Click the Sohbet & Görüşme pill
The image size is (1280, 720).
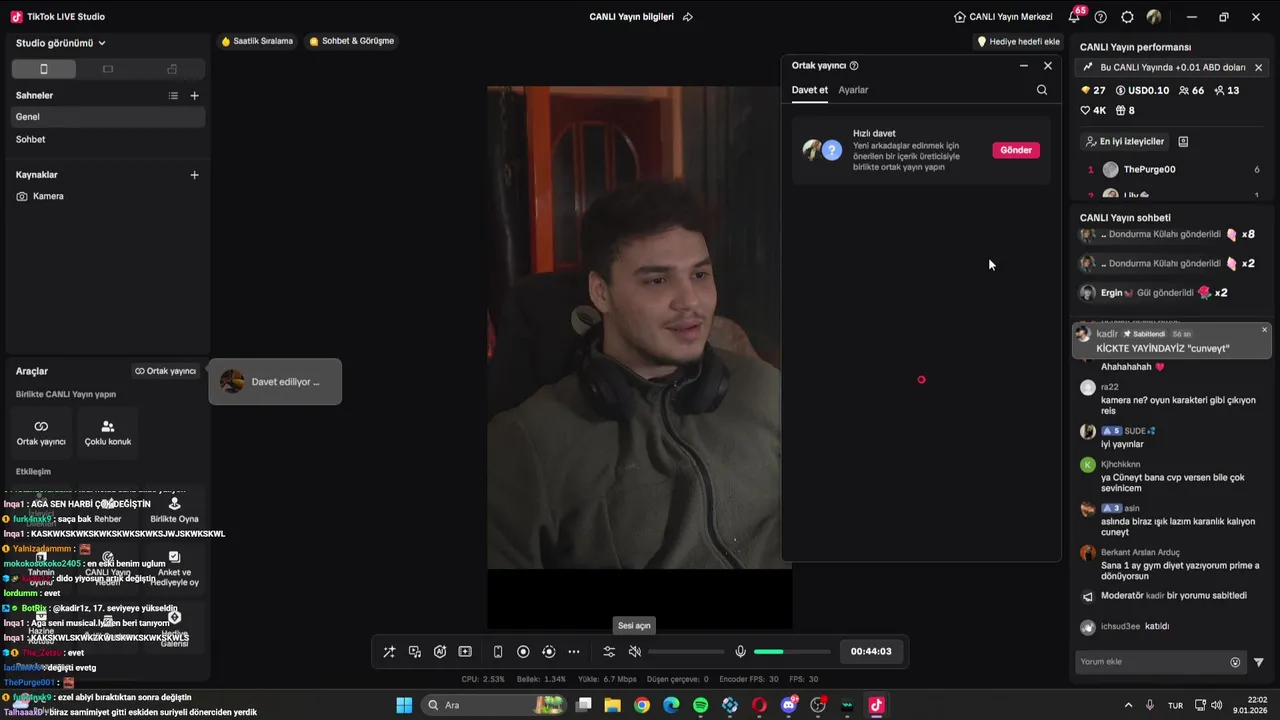[352, 41]
